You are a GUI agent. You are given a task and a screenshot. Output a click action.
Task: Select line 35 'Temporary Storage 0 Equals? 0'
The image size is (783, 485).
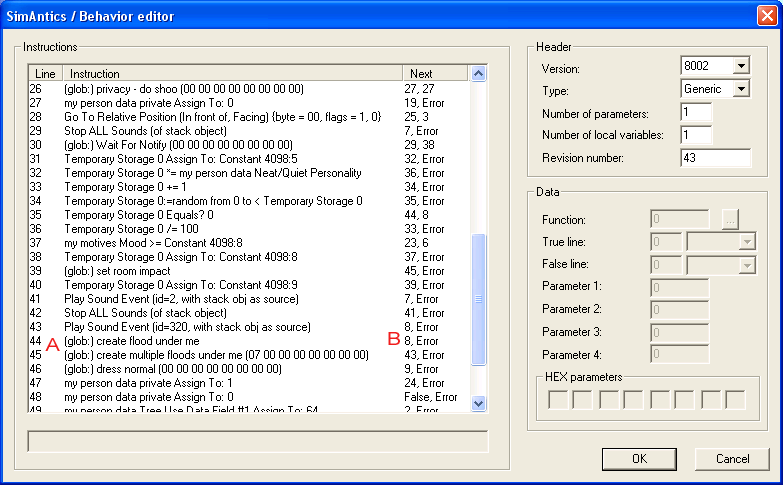(x=249, y=215)
